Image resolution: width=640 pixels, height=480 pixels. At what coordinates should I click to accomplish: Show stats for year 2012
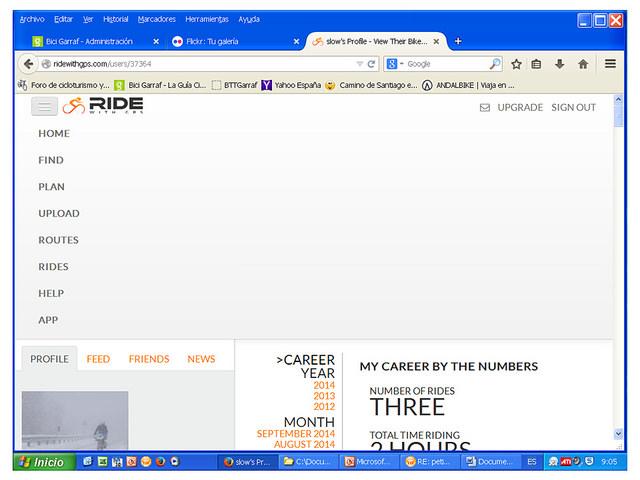[324, 407]
